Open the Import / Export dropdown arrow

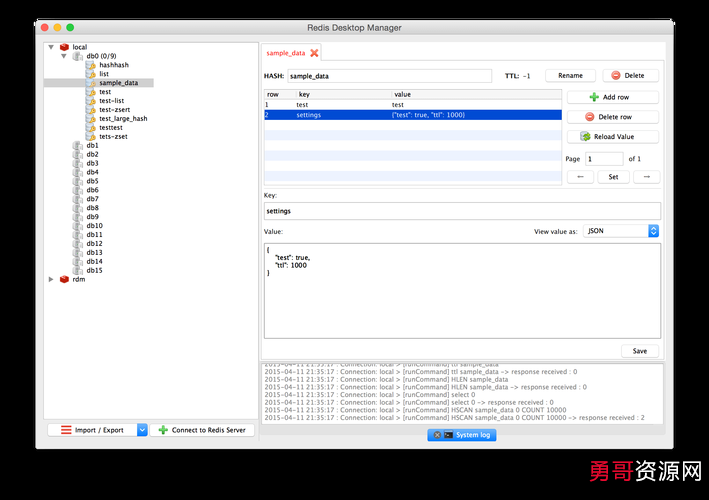142,430
